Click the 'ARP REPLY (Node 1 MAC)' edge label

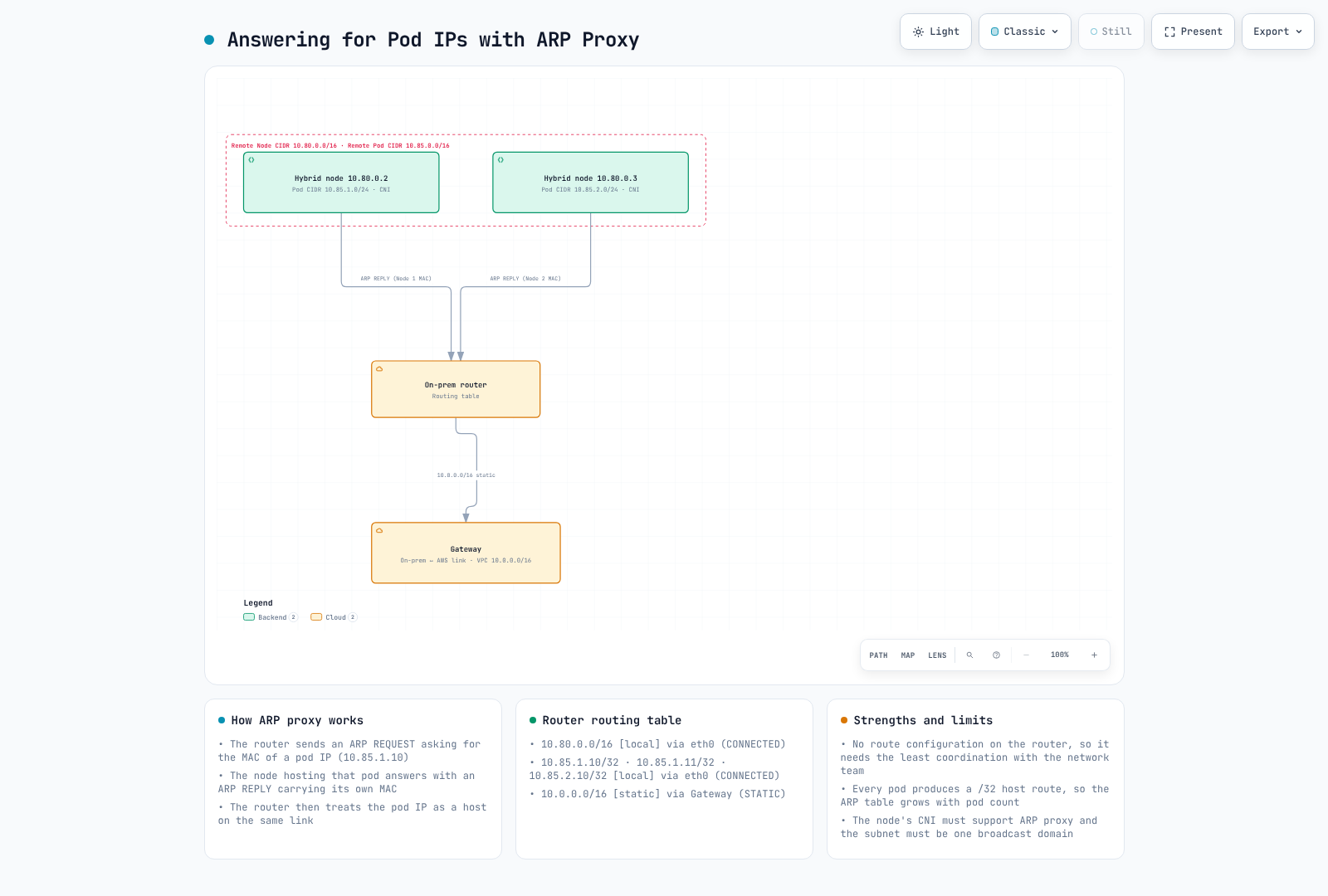pyautogui.click(x=396, y=279)
